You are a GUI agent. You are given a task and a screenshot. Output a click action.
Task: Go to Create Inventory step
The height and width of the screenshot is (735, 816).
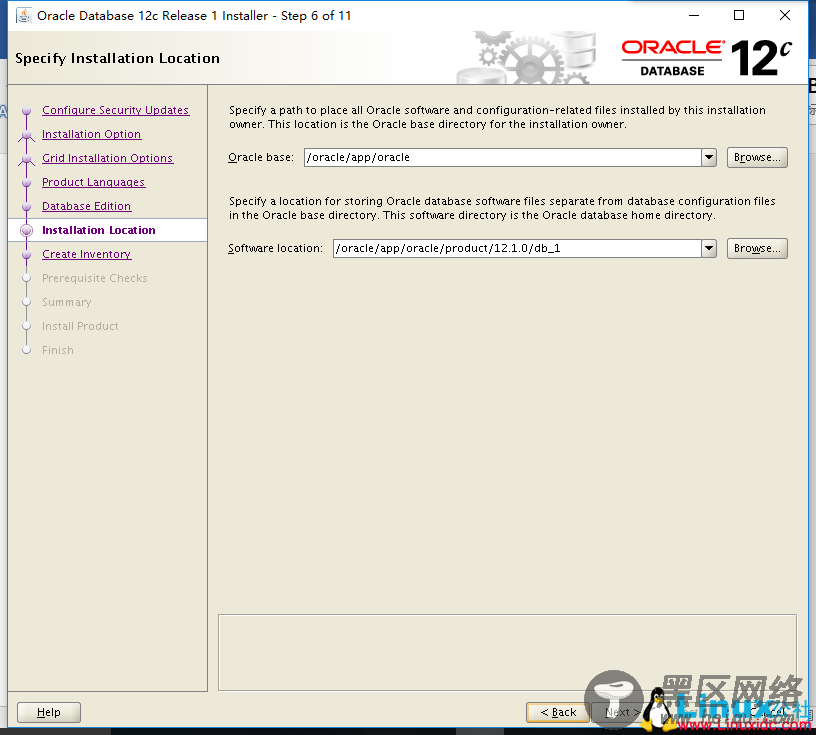[x=86, y=254]
